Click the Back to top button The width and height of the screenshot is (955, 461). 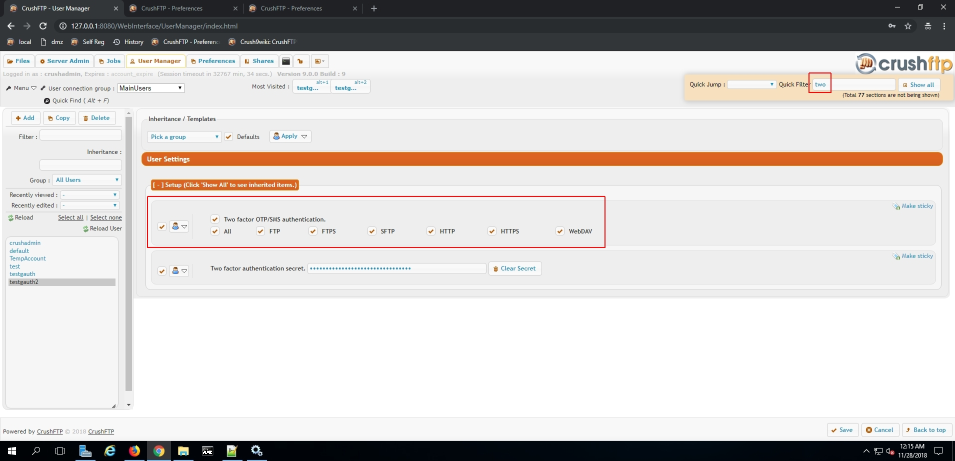(927, 430)
